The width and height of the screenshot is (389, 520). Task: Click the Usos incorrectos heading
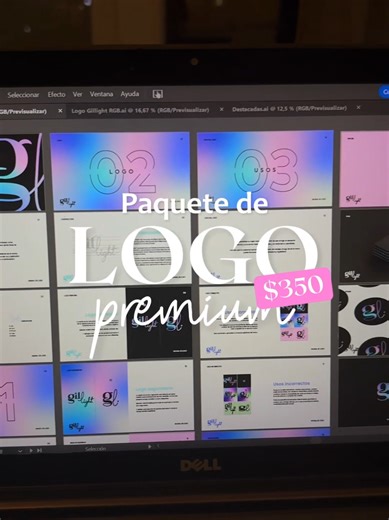pos(291,384)
